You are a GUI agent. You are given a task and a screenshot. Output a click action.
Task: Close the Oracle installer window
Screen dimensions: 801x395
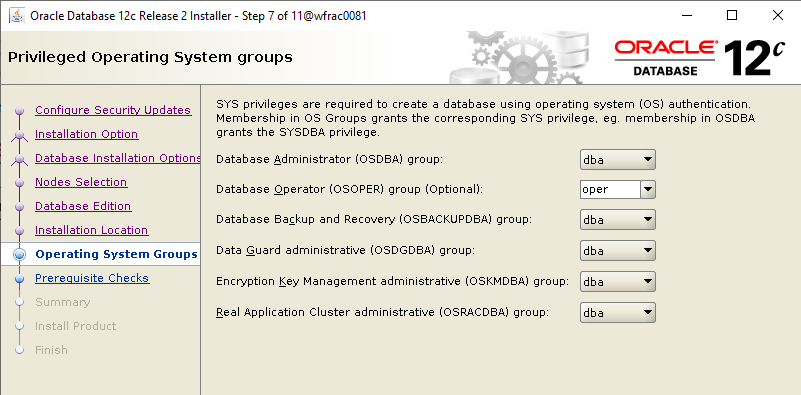778,15
